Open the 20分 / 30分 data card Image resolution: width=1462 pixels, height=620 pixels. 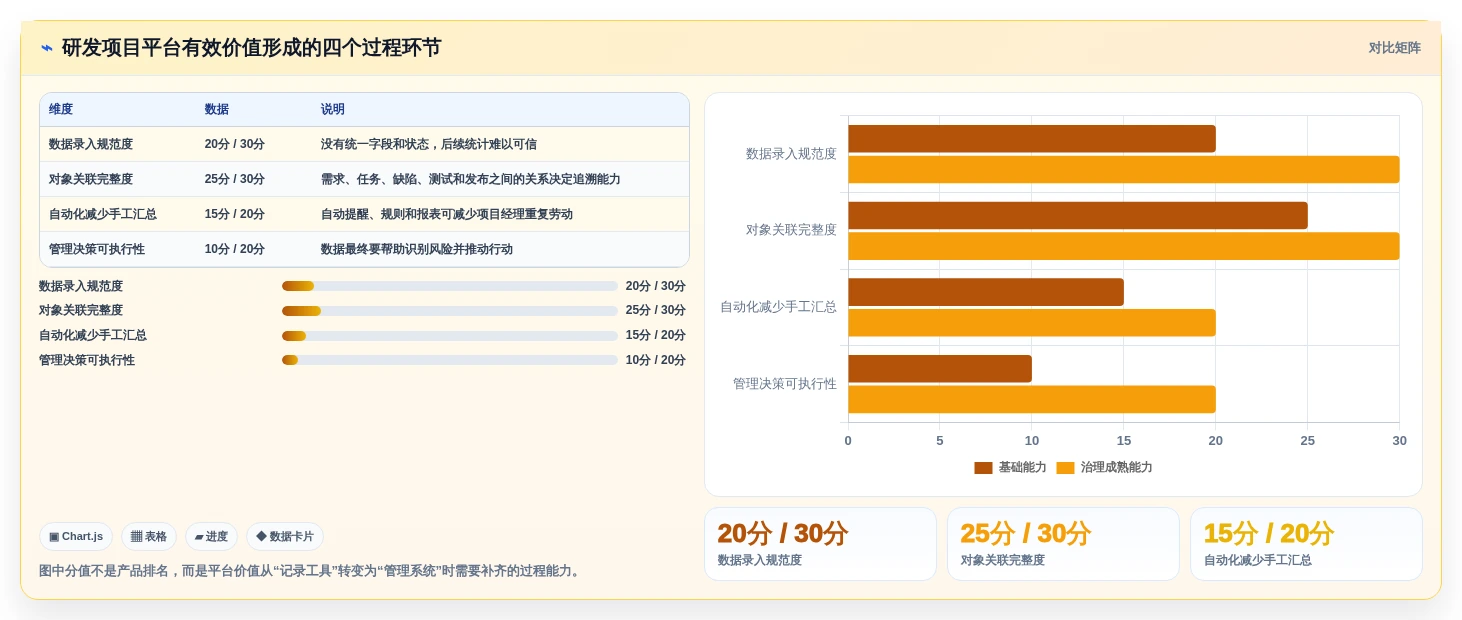(820, 544)
